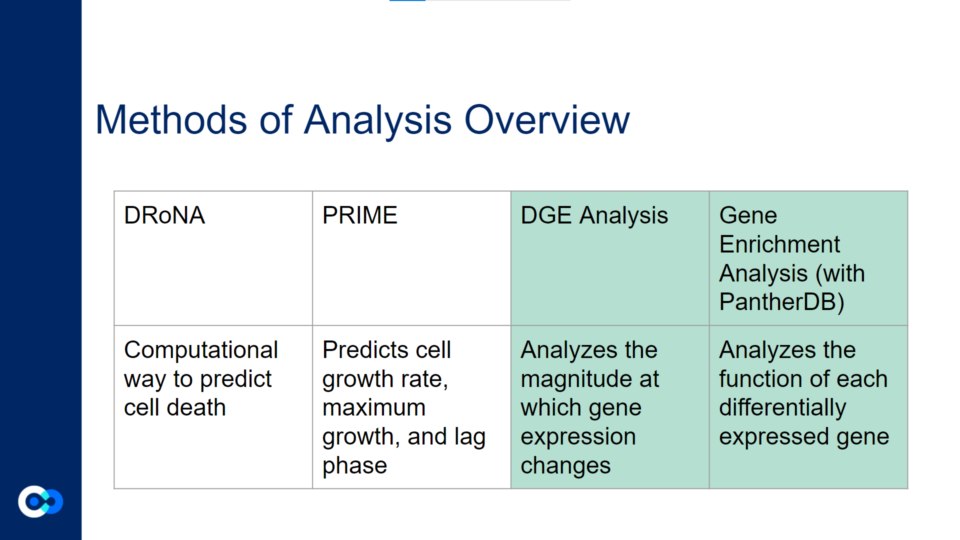Click the 'function of each' text

point(802,379)
